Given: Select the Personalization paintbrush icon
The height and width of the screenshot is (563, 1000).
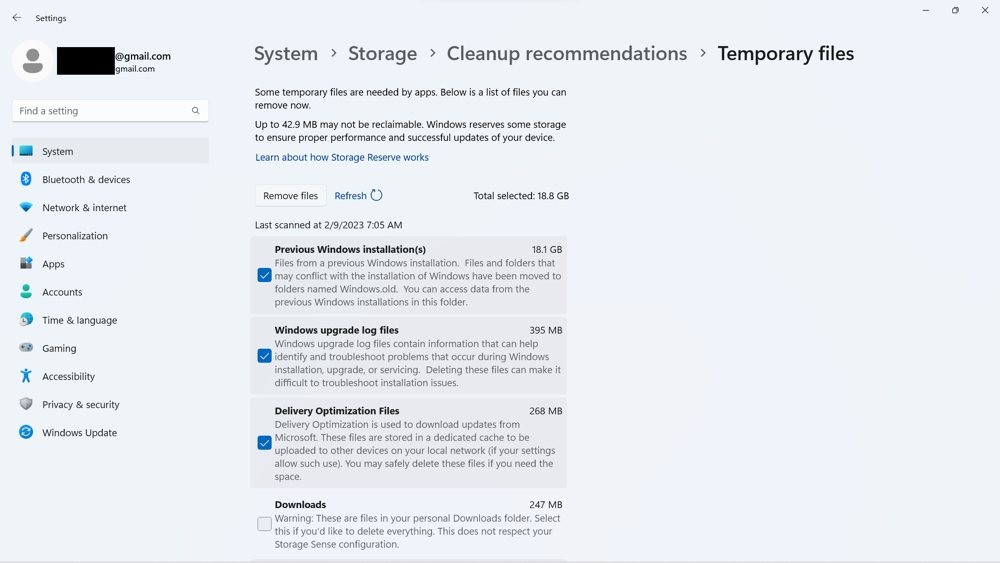Looking at the screenshot, I should coord(26,235).
